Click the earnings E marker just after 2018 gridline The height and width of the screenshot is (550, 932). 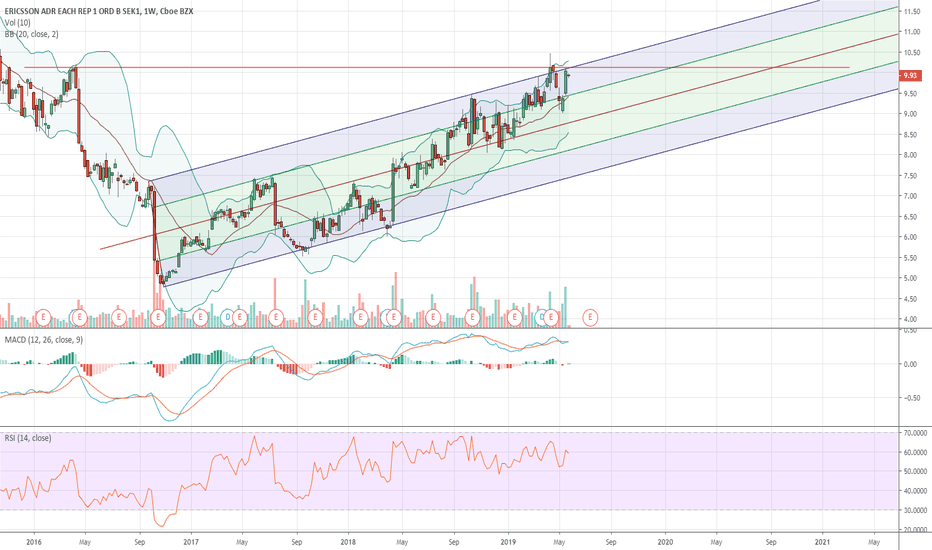360,318
